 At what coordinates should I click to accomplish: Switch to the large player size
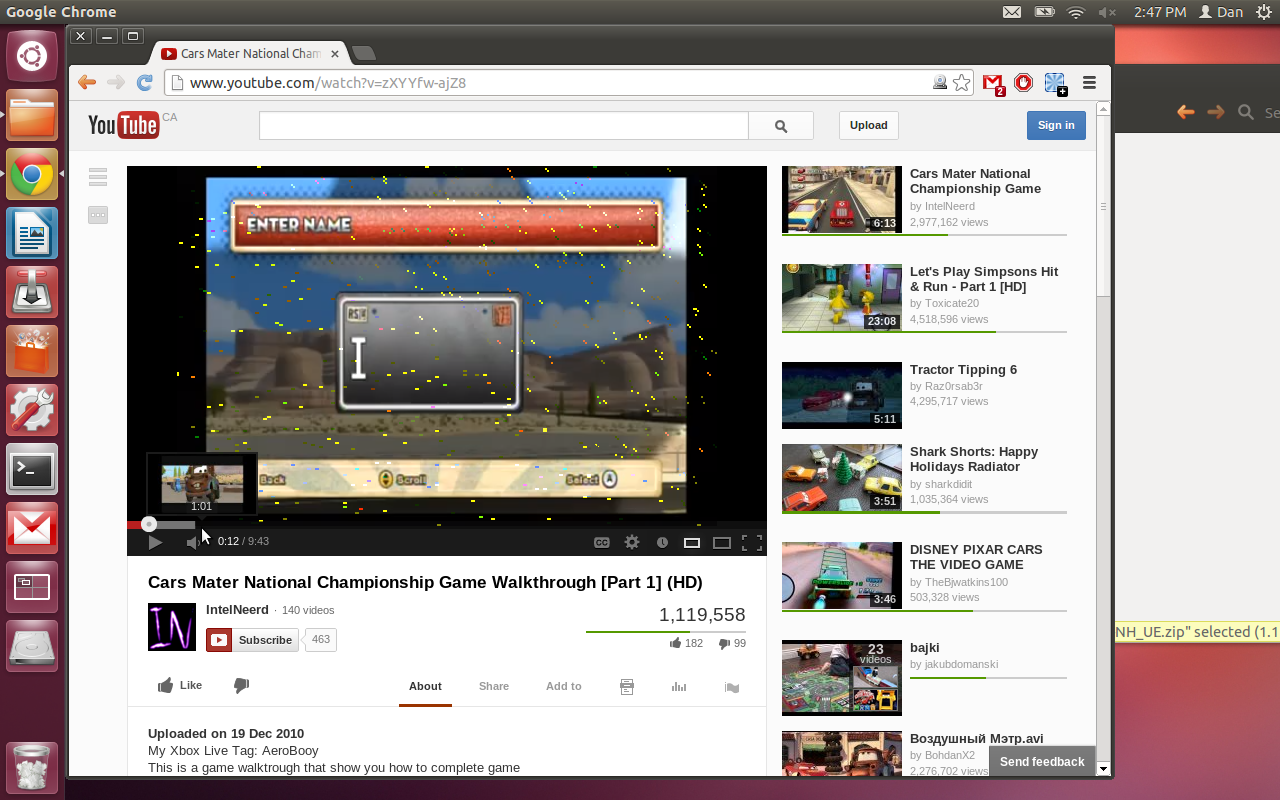coord(722,543)
